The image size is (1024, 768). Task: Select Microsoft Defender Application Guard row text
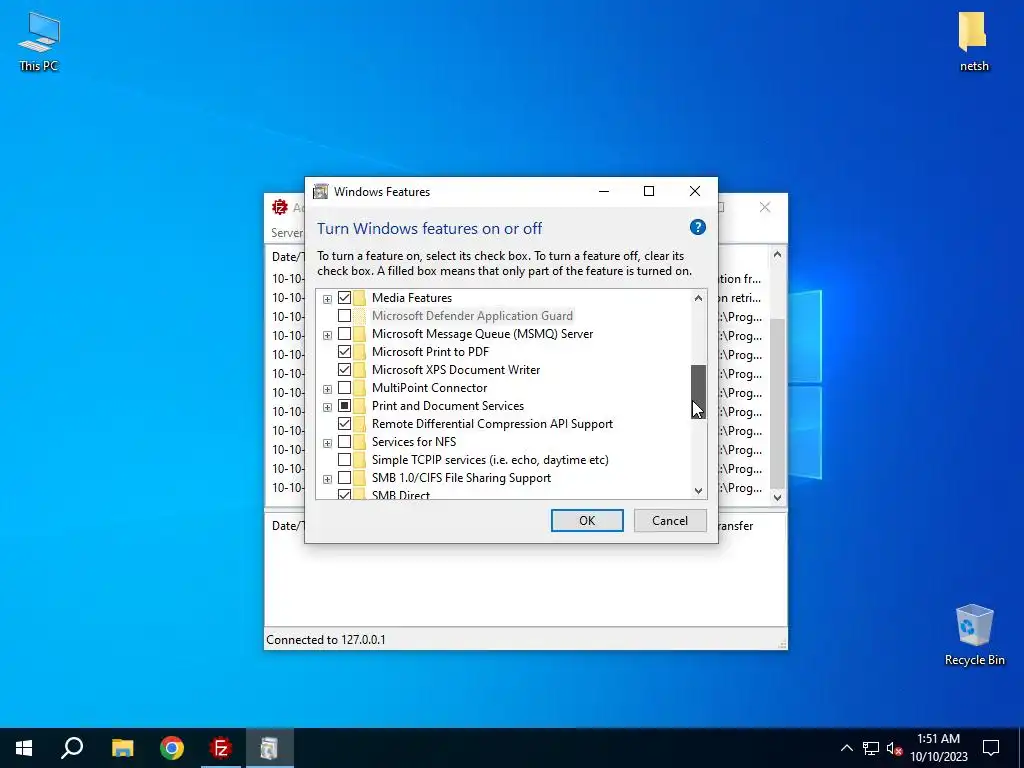click(472, 315)
